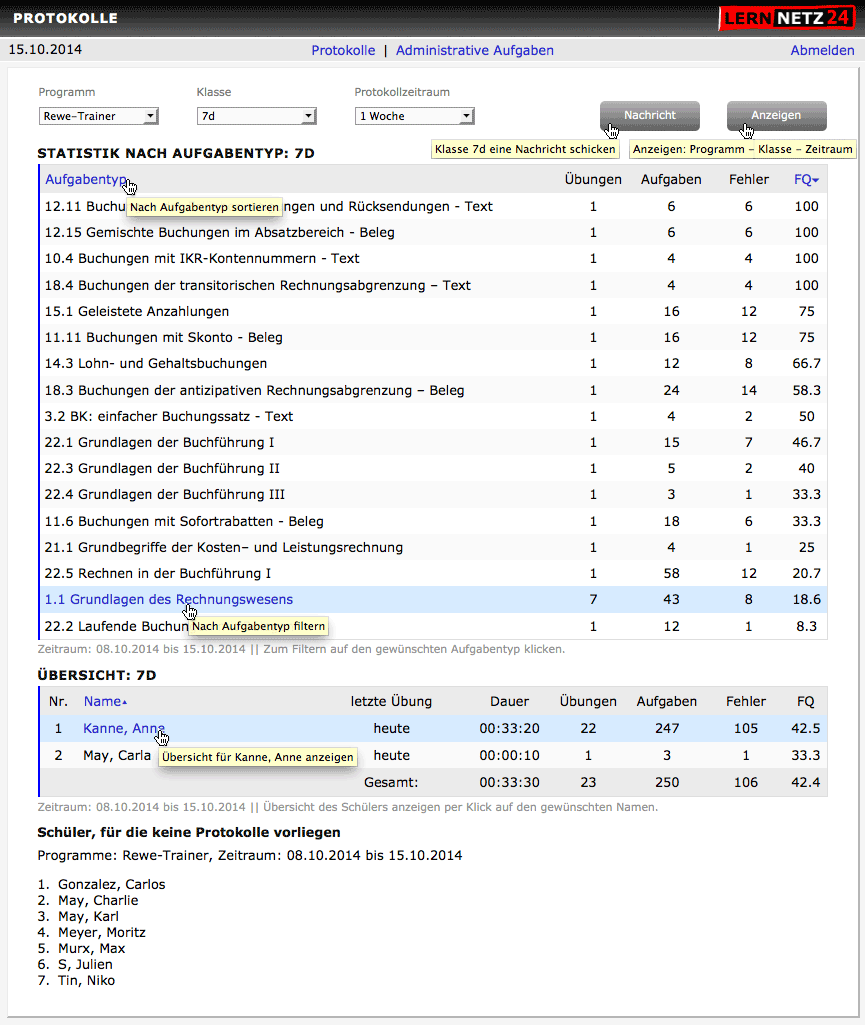Click the LernNetz24 logo
This screenshot has height=1025, width=865.
(x=787, y=18)
